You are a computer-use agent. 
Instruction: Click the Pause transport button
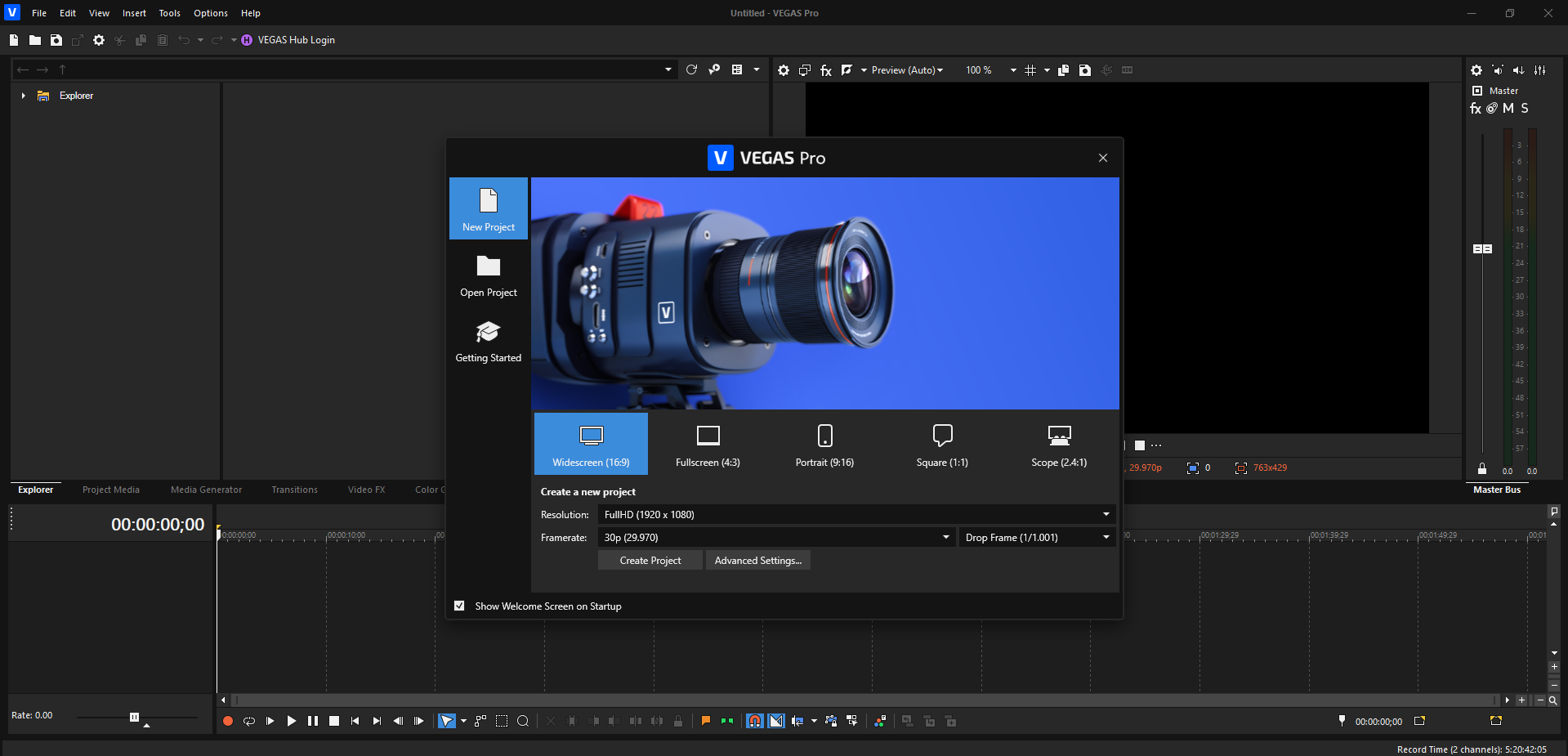click(313, 721)
